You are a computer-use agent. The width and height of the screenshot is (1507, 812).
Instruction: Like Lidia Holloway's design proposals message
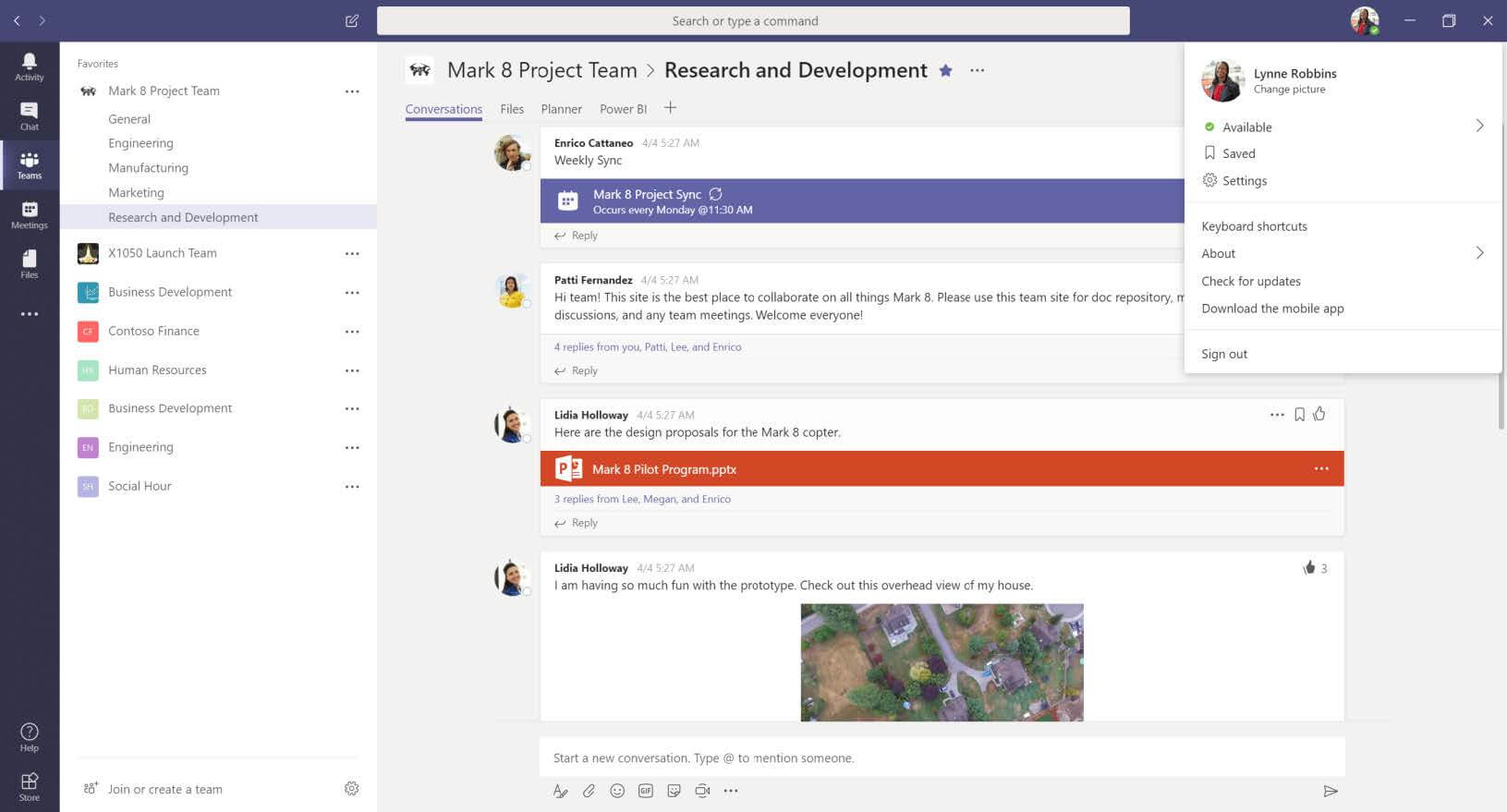[1319, 414]
